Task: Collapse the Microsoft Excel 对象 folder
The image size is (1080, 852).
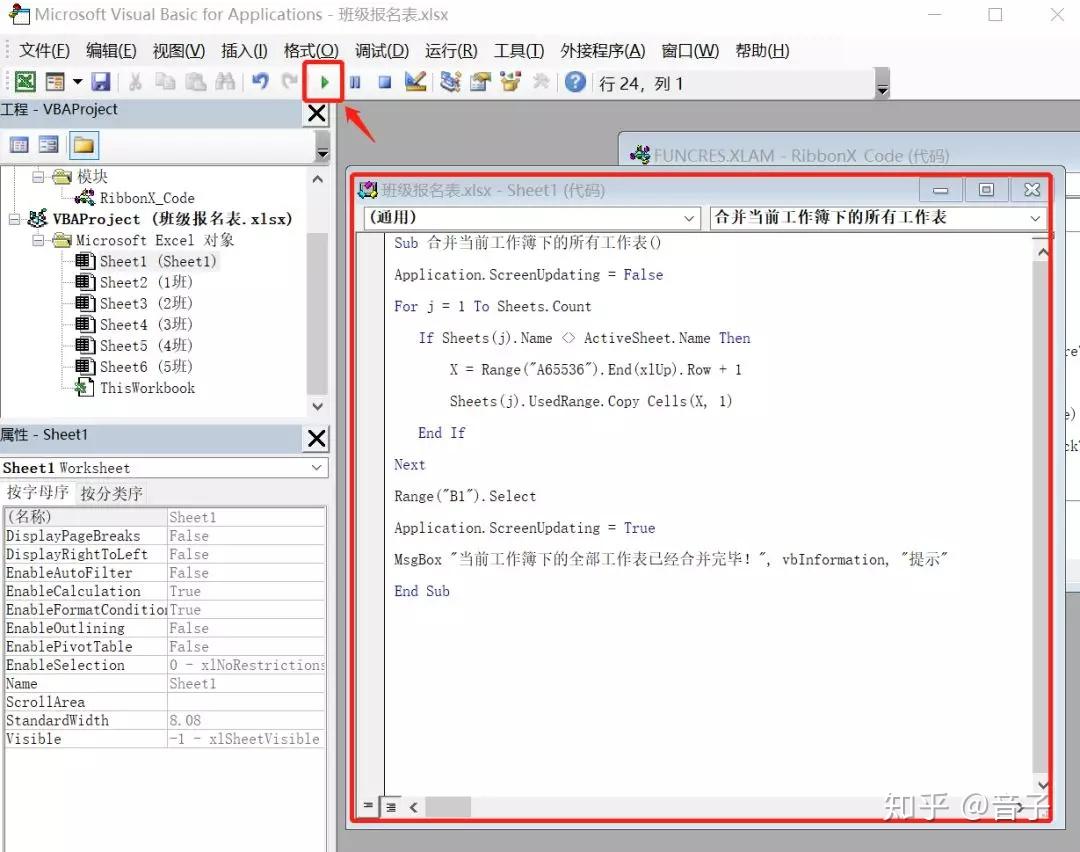Action: point(38,240)
